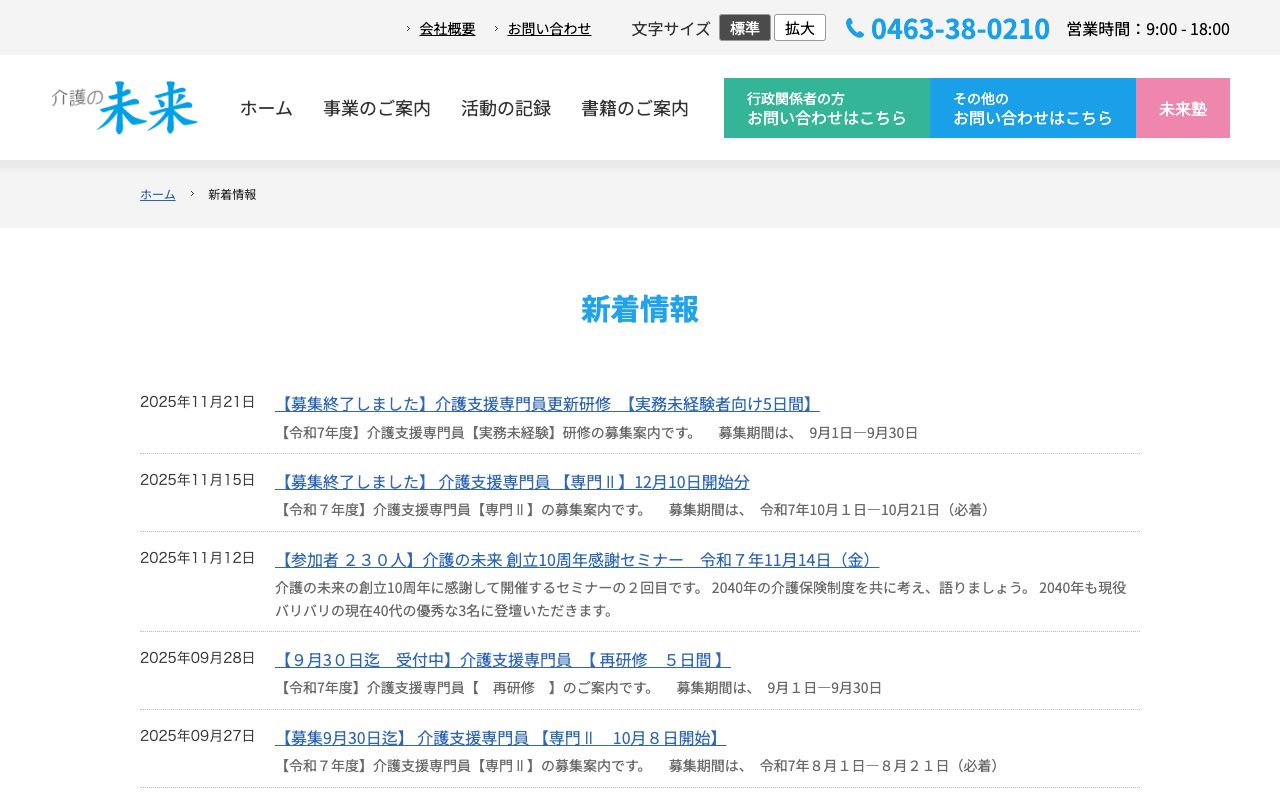The width and height of the screenshot is (1280, 800).
Task: Select the green 行政関係者の方 contact button
Action: coord(827,107)
